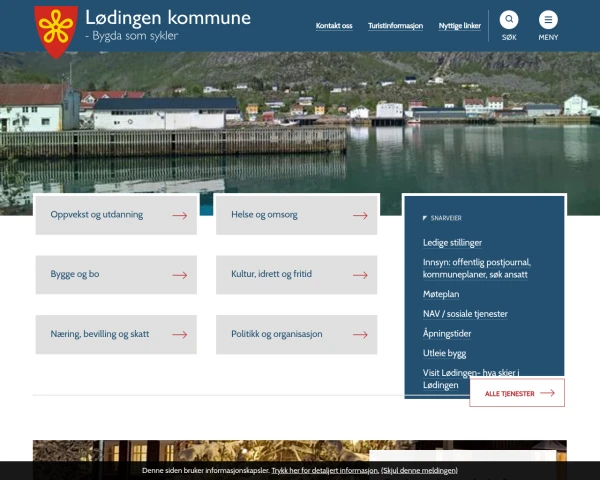600x480 pixels.
Task: Open detailed cookie information link
Action: [324, 470]
